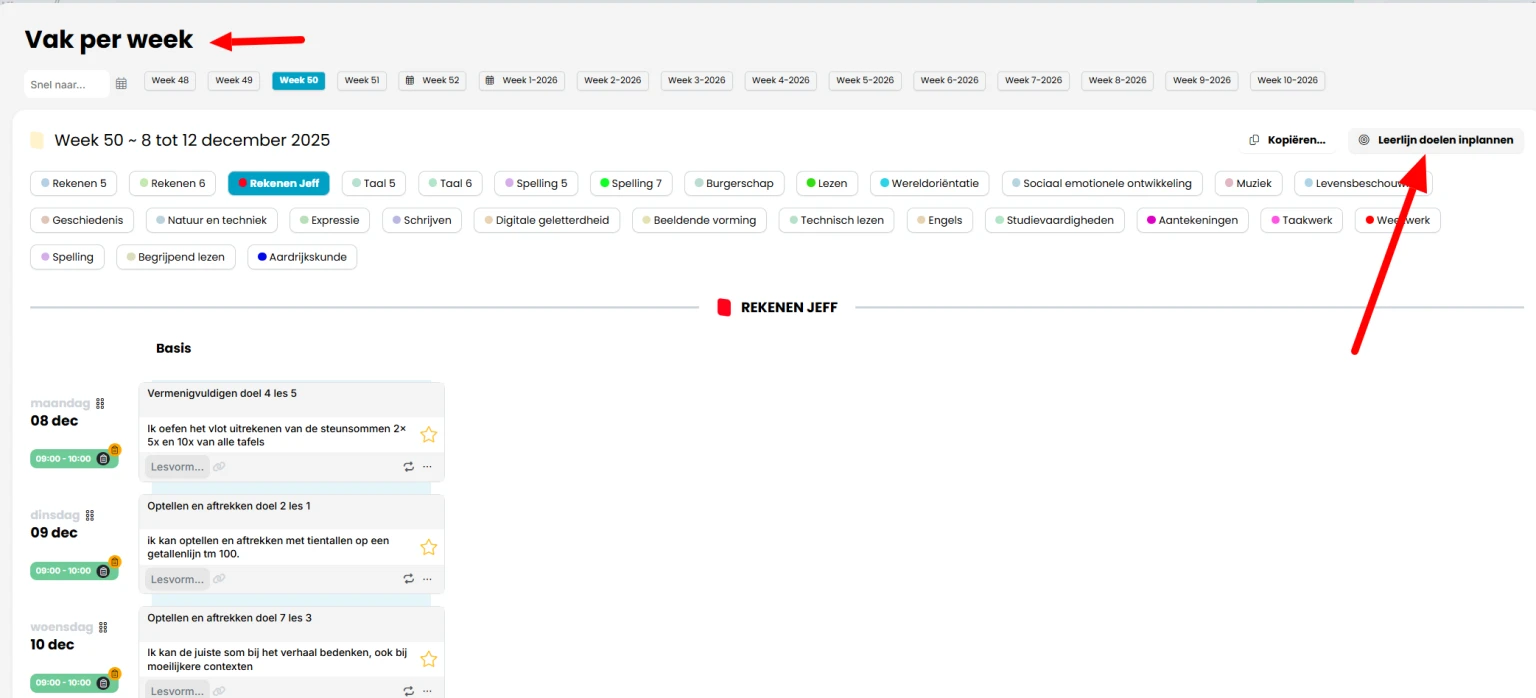Open Lesvorm selector on Tuesday's lesson card
Viewport: 1536px width, 698px height.
pyautogui.click(x=177, y=579)
